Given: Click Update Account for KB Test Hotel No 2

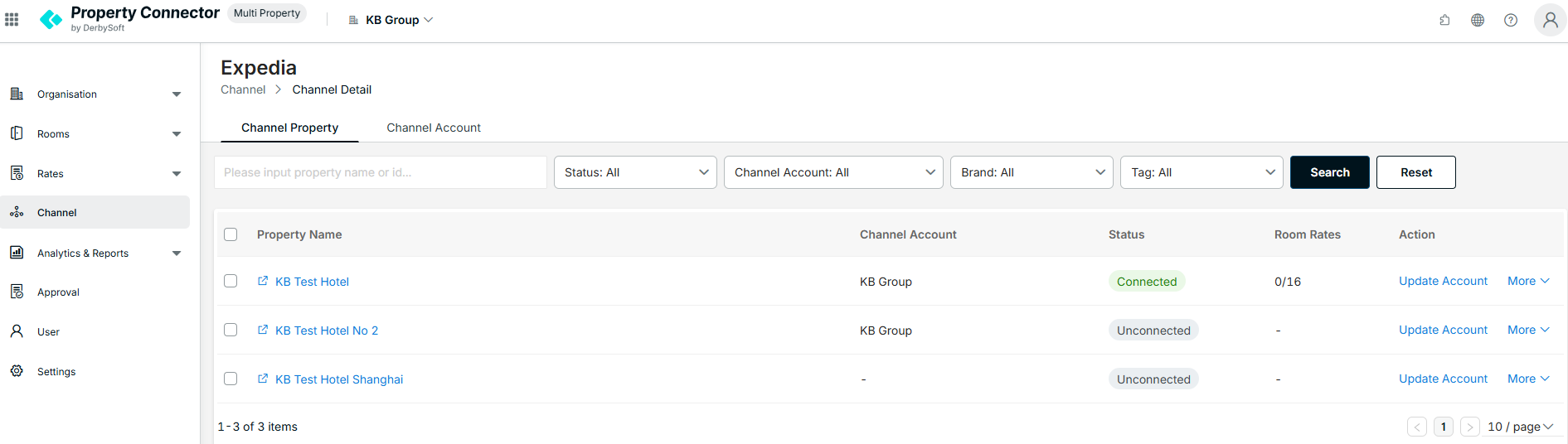Looking at the screenshot, I should pos(1443,330).
